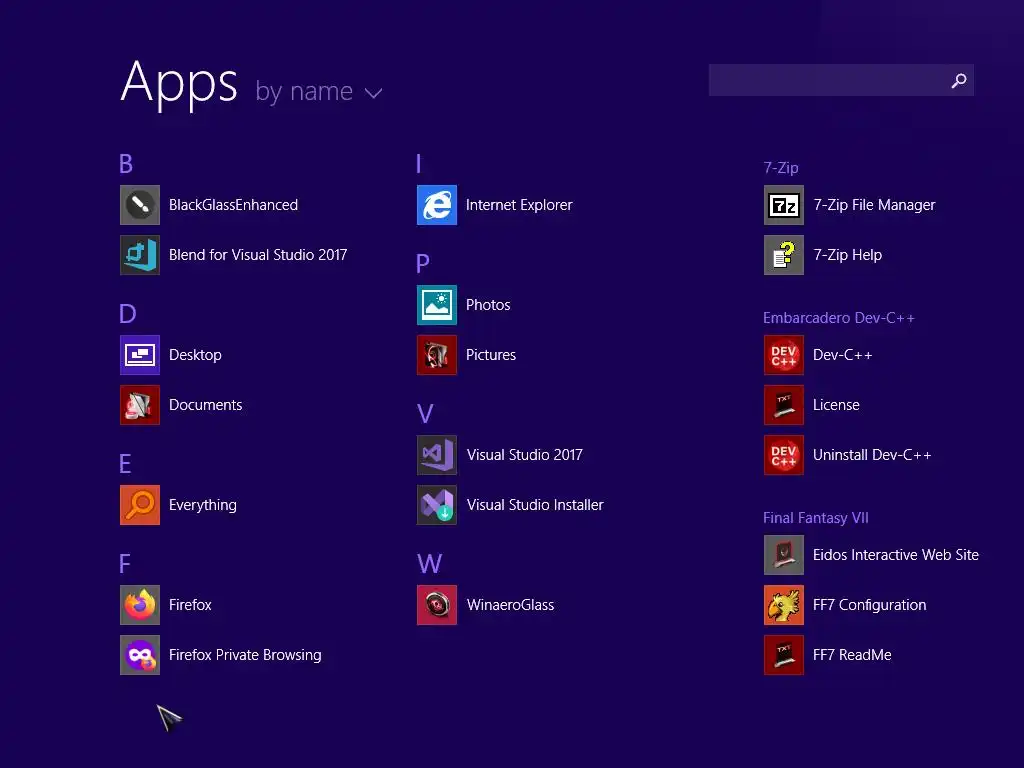Click the Embarcadero Dev-C++ group heading
This screenshot has width=1024, height=768.
[839, 318]
